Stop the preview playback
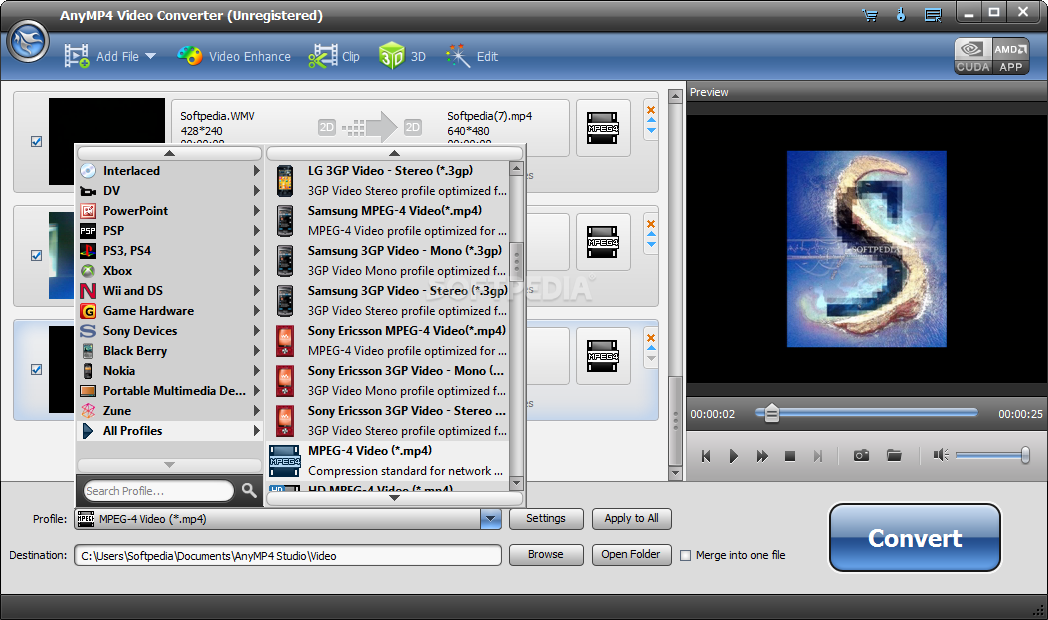Image resolution: width=1048 pixels, height=620 pixels. pyautogui.click(x=789, y=456)
